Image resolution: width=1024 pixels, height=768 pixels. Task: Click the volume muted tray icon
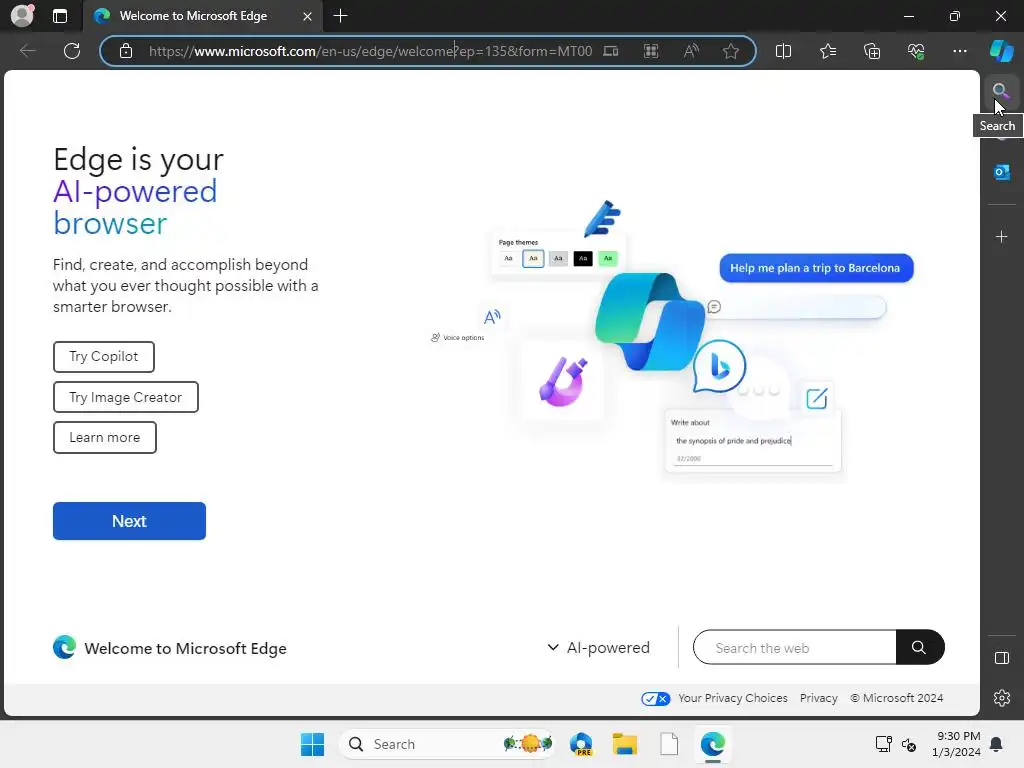[908, 744]
